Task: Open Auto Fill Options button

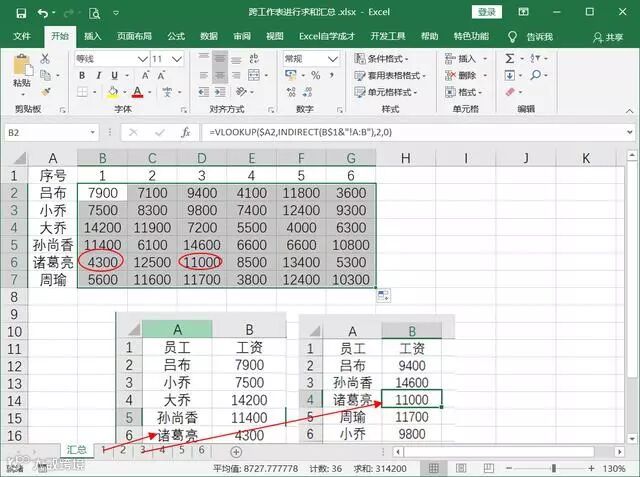Action: point(383,295)
